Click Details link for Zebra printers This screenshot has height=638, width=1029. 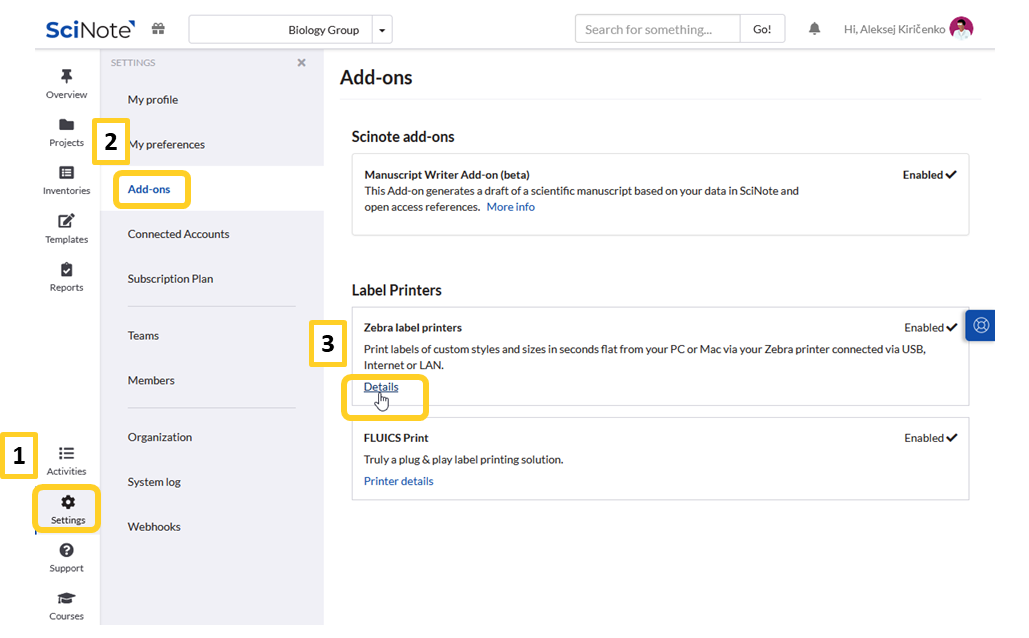pos(380,387)
